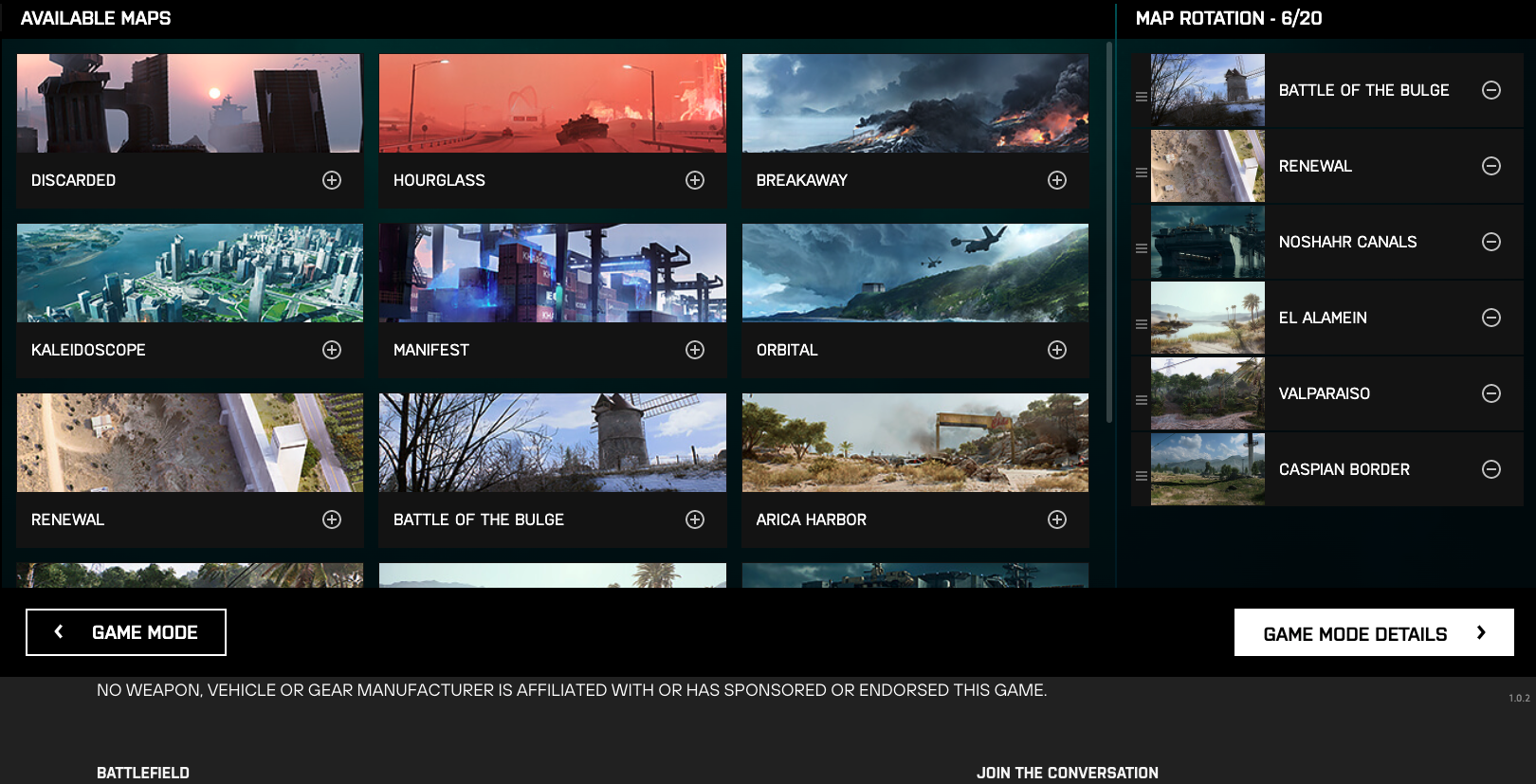Add Renewal from available maps plus icon
This screenshot has width=1536, height=784.
click(332, 520)
